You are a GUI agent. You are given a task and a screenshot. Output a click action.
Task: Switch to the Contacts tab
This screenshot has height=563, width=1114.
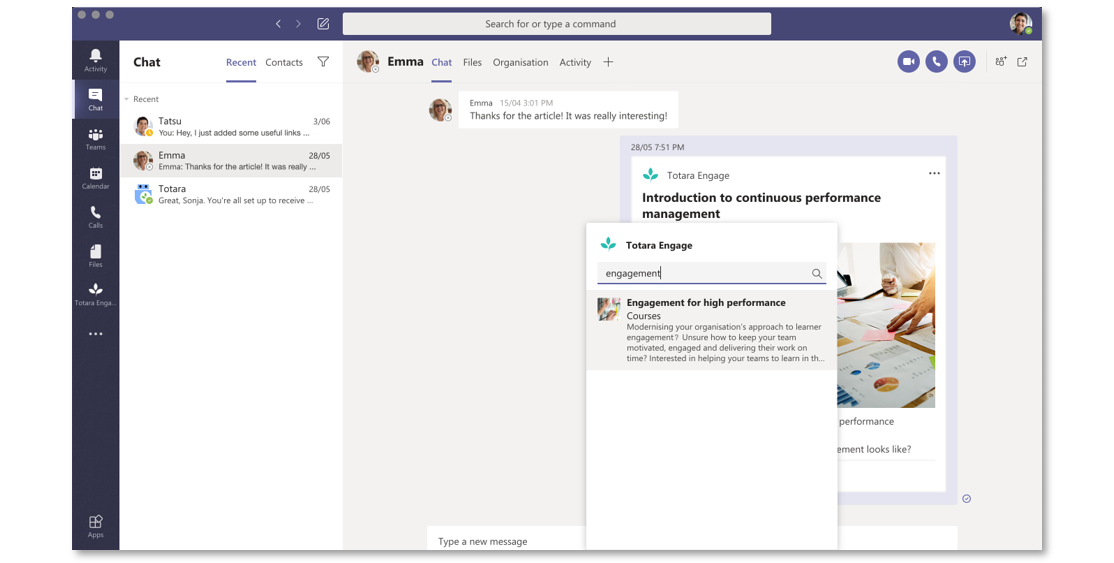click(284, 63)
